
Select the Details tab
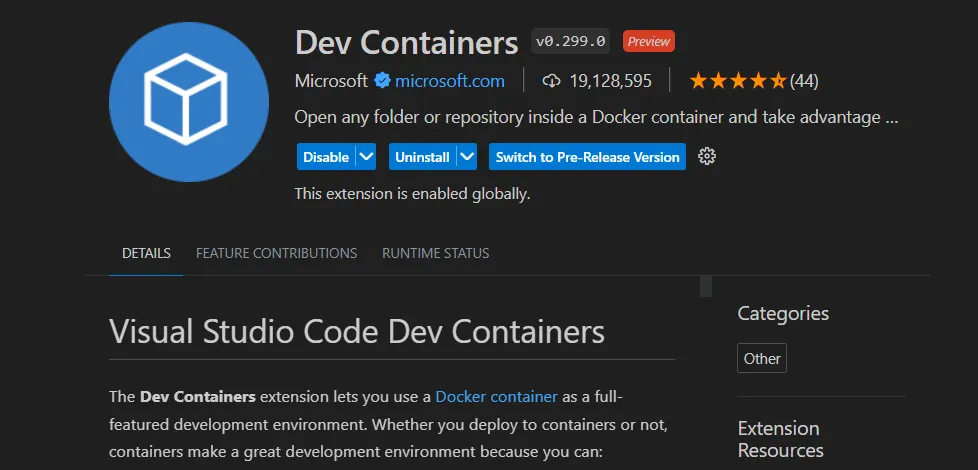point(146,253)
